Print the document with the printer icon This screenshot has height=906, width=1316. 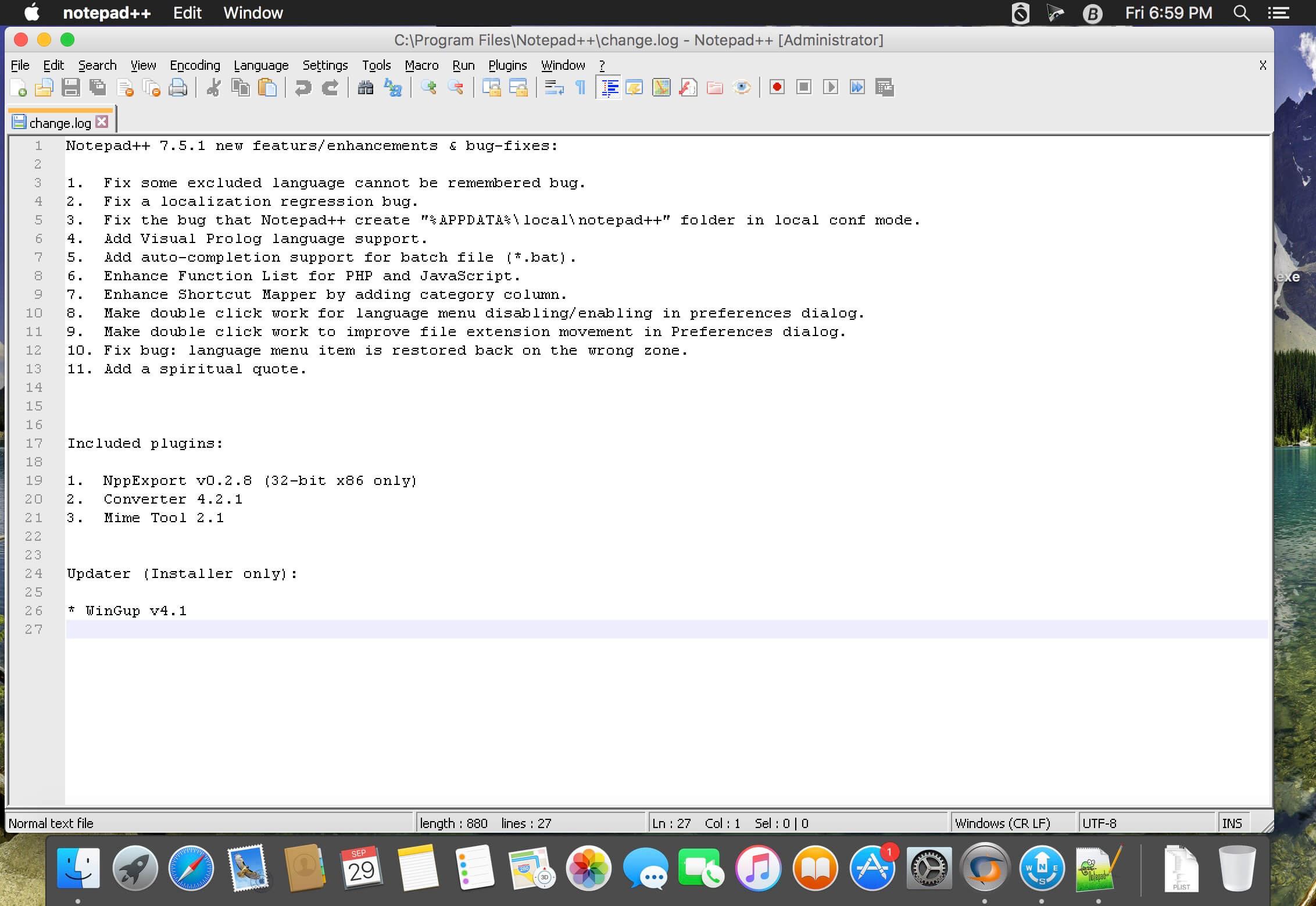[x=178, y=88]
